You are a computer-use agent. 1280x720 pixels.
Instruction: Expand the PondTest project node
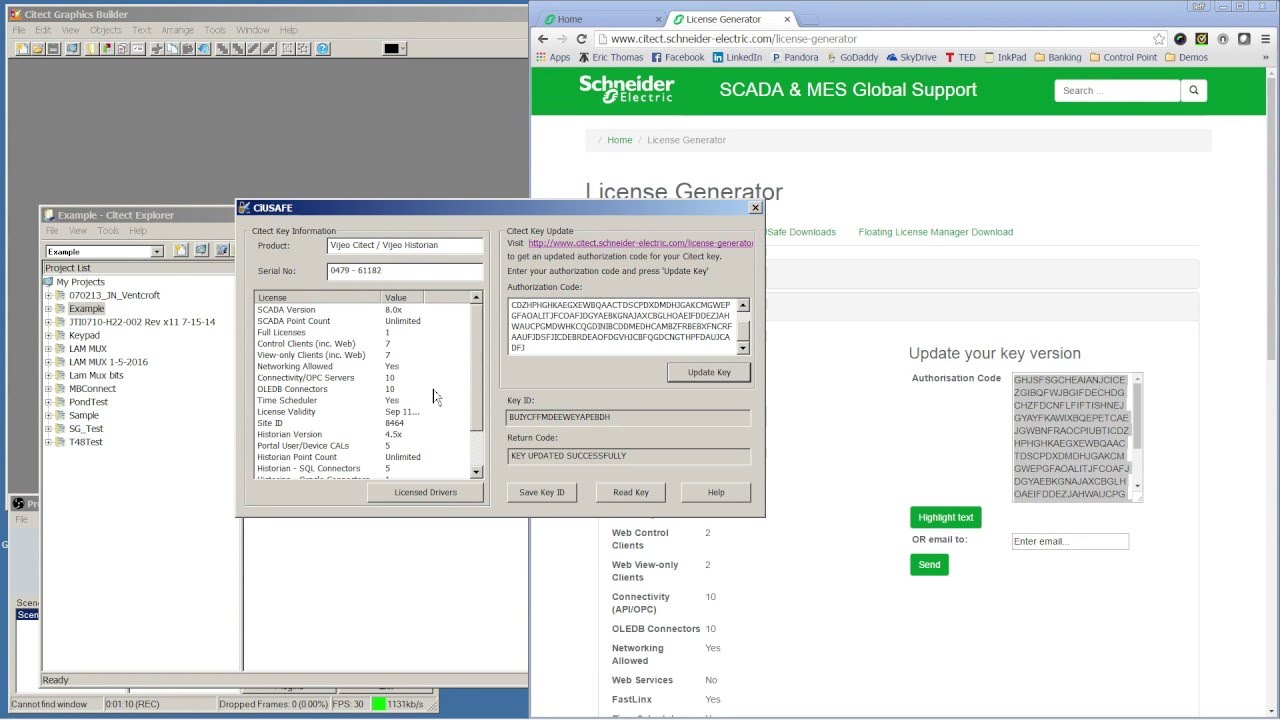(48, 402)
